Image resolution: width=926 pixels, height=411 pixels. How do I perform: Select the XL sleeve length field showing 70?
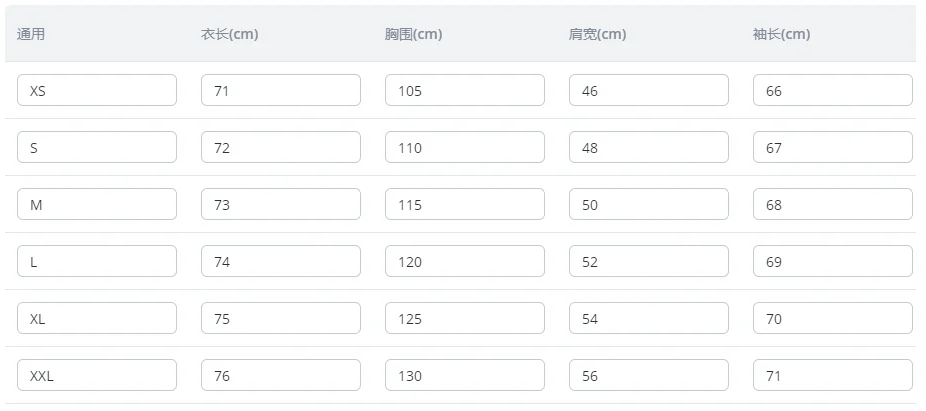tap(833, 318)
